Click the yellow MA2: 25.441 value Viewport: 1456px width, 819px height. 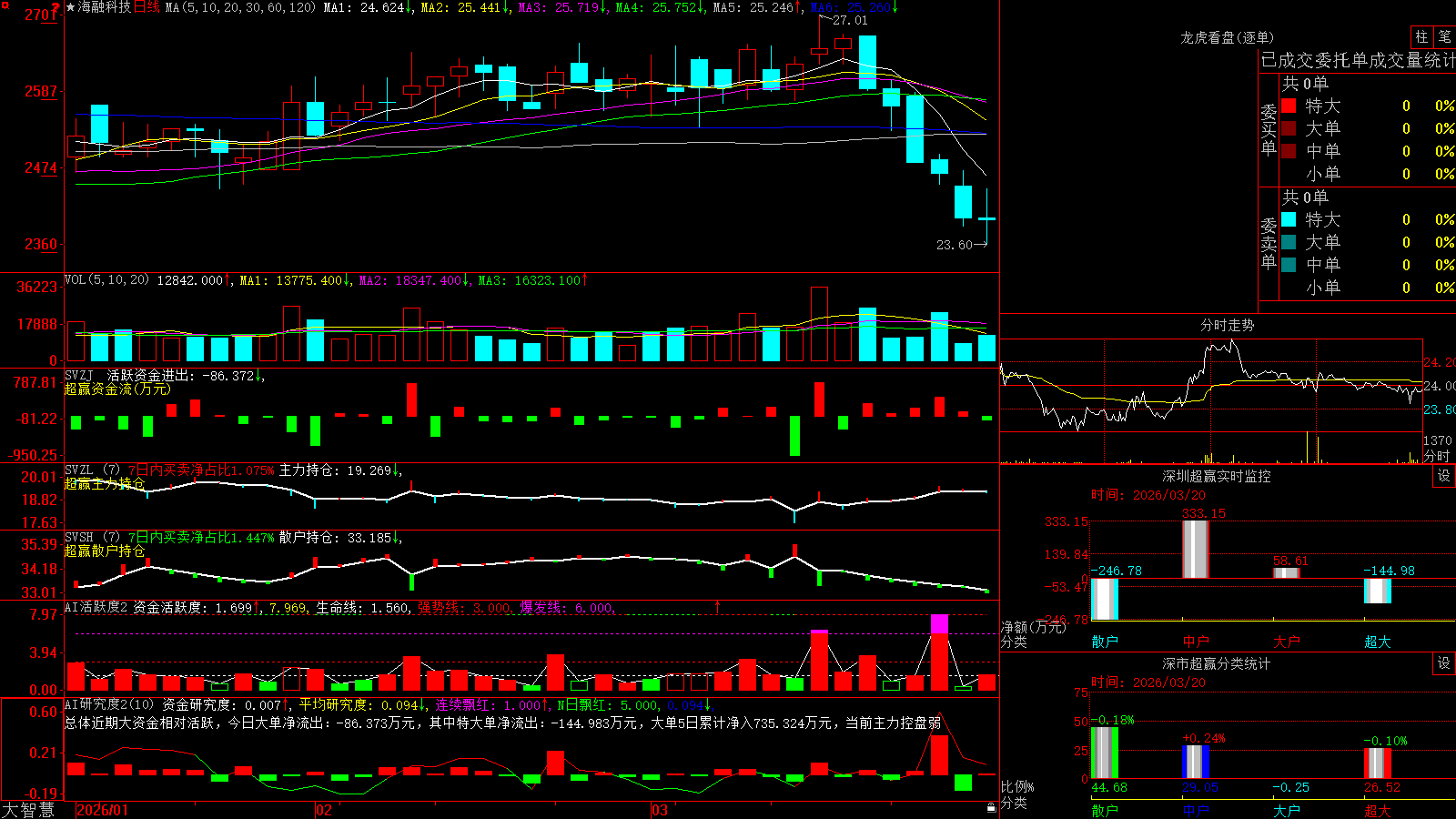[x=464, y=7]
